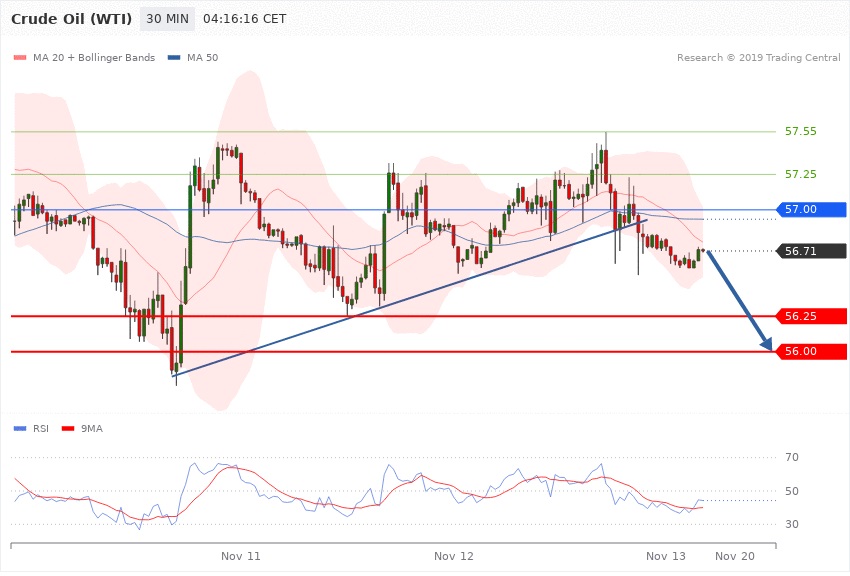Viewport: 850px width, 576px height.
Task: Toggle the MA 20 + Bollinger Bands legend
Action: click(86, 58)
